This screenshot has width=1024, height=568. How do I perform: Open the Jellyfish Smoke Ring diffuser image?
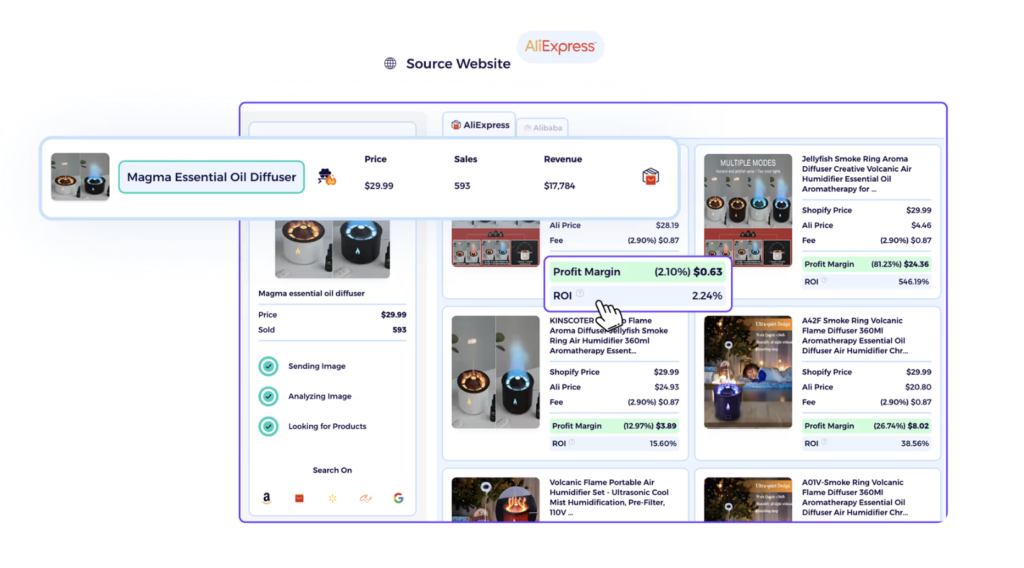748,210
